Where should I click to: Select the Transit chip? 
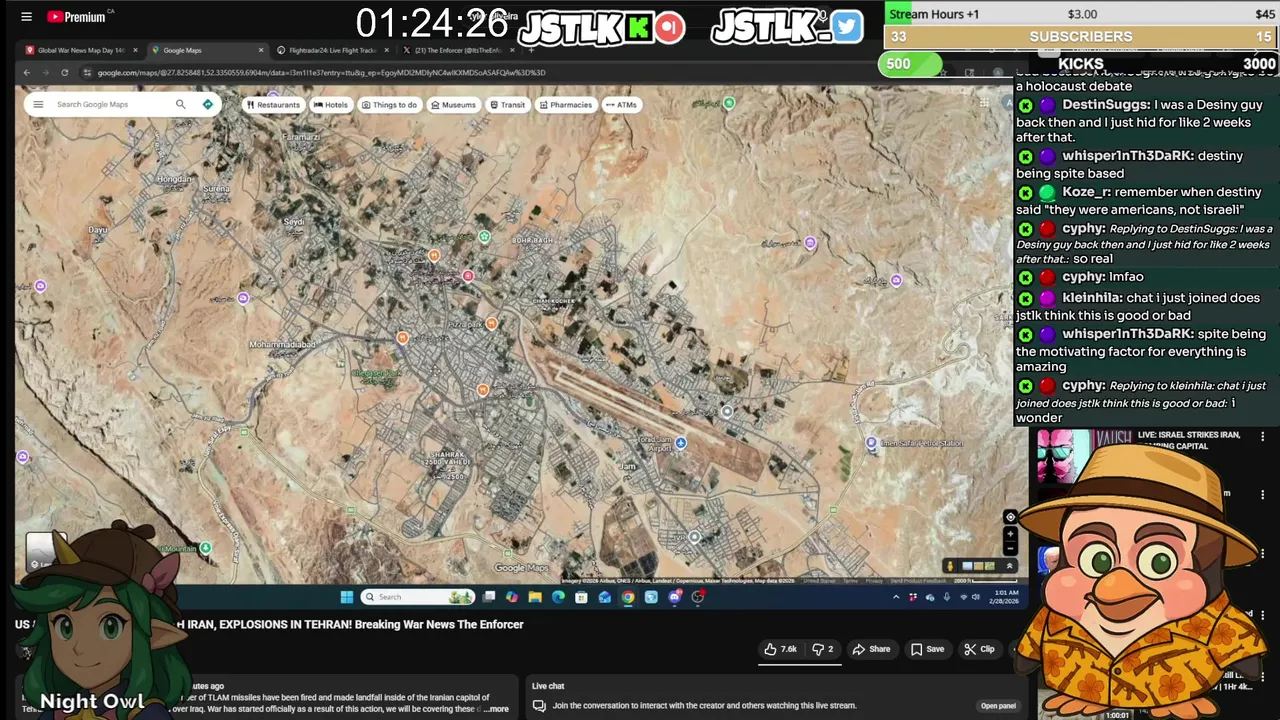(x=507, y=104)
